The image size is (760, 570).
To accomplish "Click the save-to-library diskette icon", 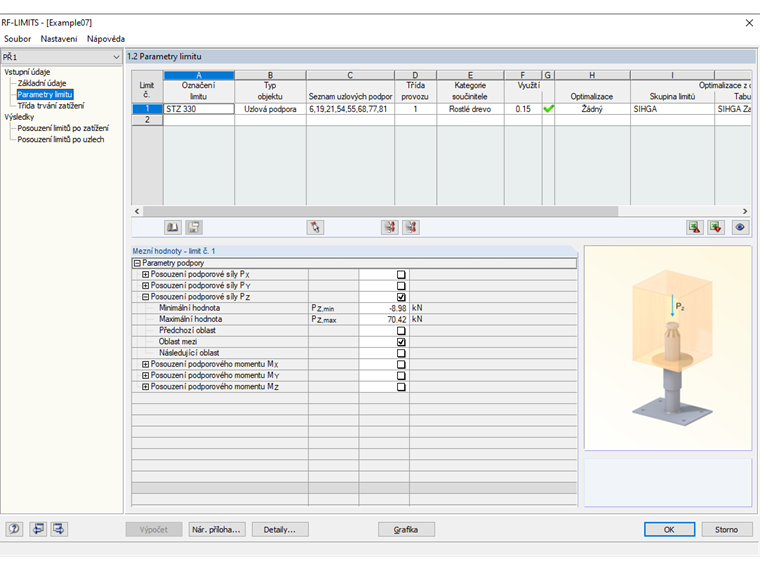I will [194, 227].
